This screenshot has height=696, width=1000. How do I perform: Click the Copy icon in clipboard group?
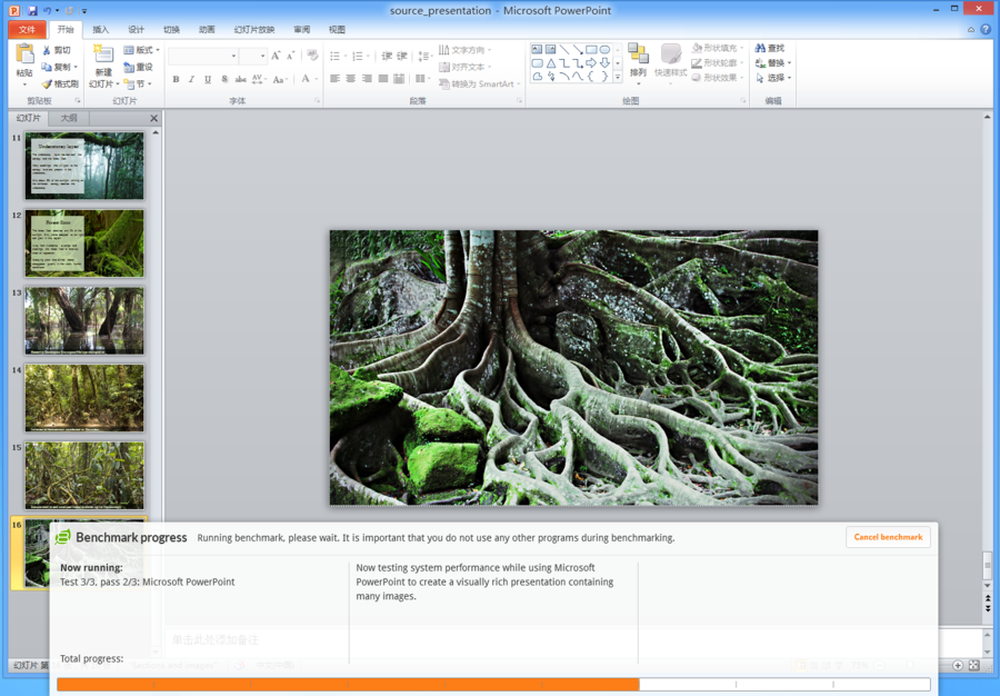47,67
